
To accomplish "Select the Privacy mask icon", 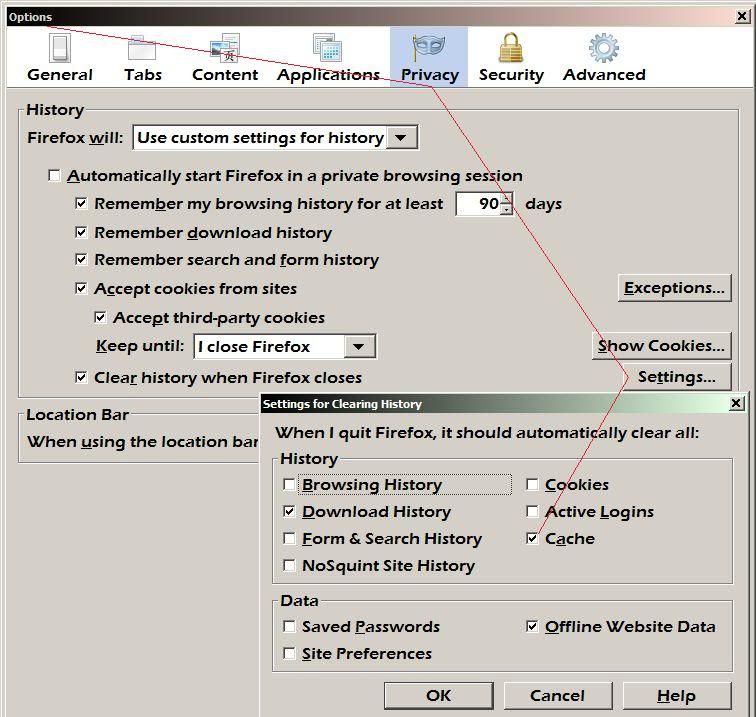I will pyautogui.click(x=429, y=48).
